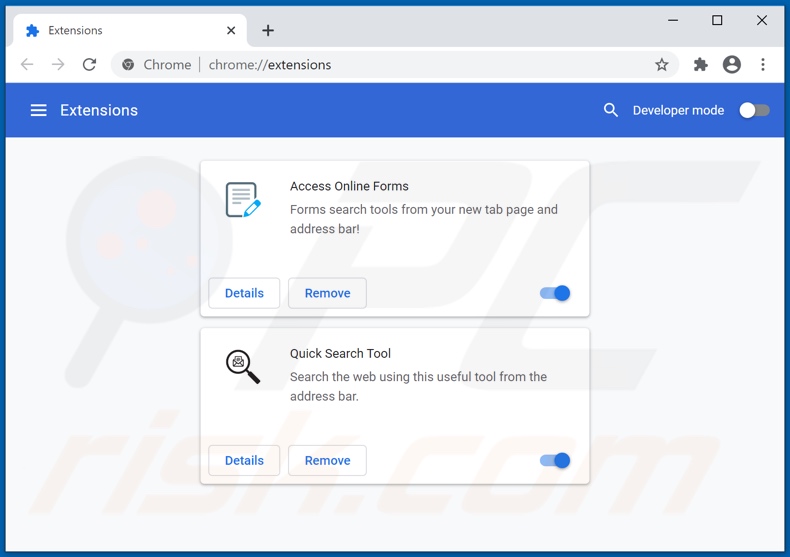Click the Quick Search Tool magnifier icon
This screenshot has width=790, height=557.
pyautogui.click(x=243, y=367)
